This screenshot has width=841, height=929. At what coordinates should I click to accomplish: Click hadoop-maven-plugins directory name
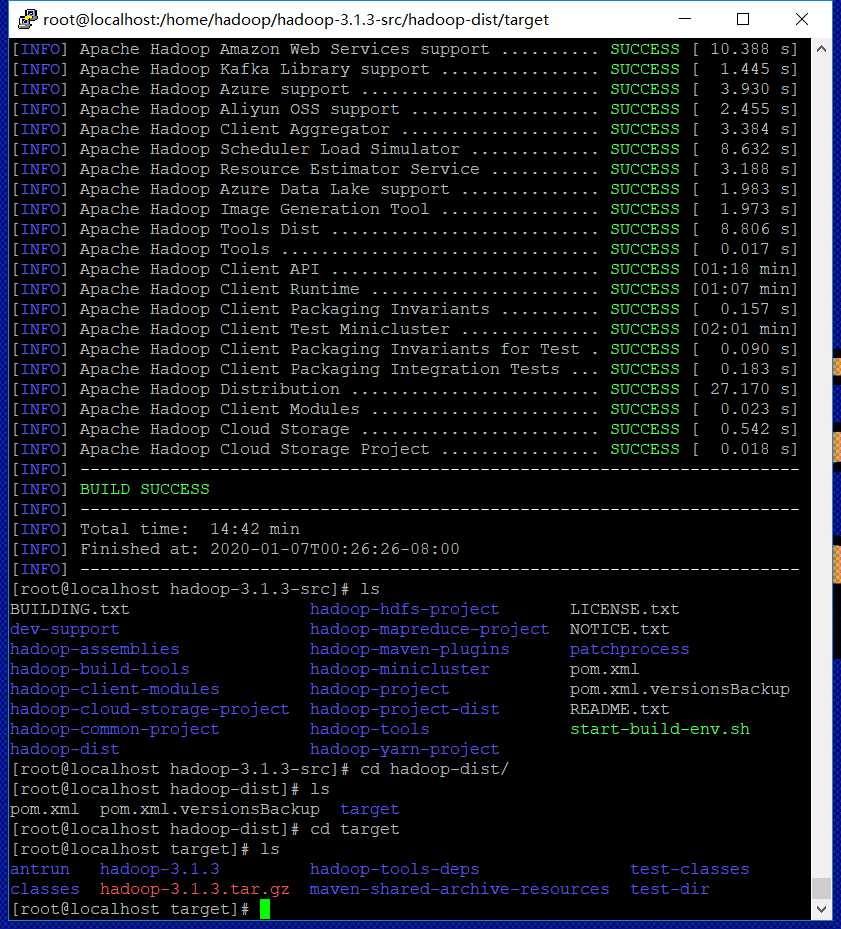pyautogui.click(x=410, y=649)
